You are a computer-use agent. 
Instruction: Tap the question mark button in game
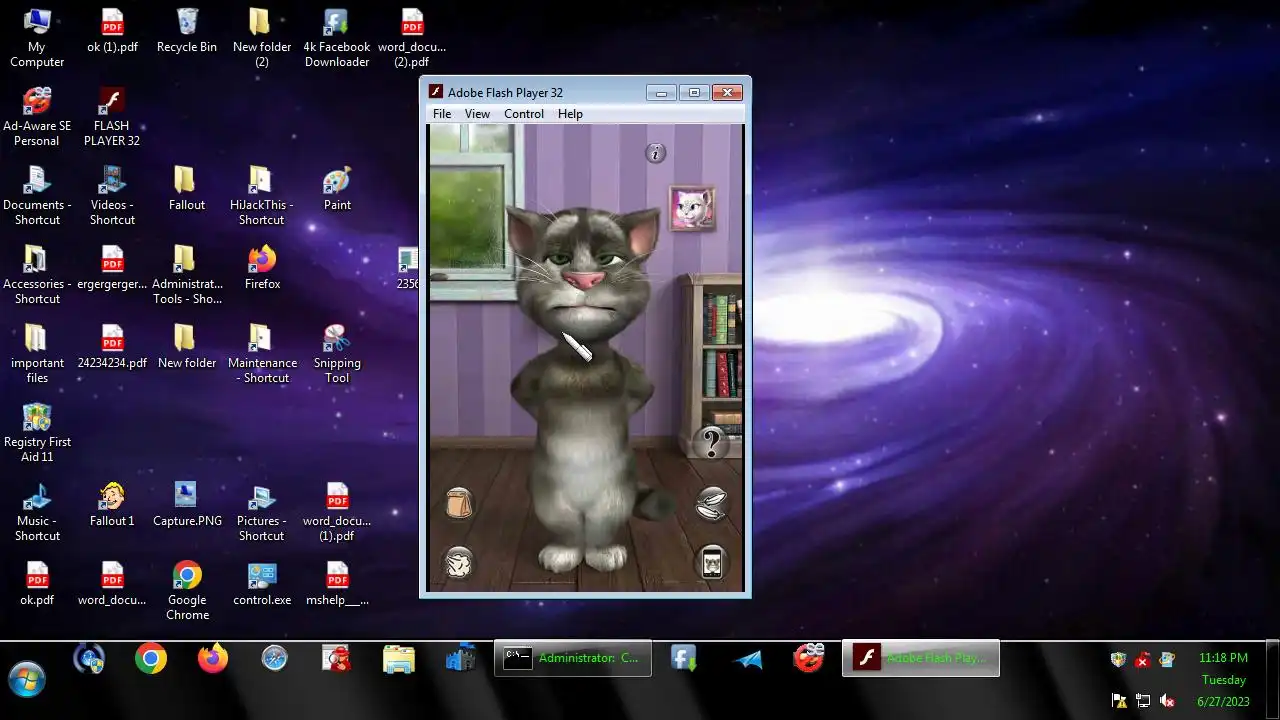point(711,442)
